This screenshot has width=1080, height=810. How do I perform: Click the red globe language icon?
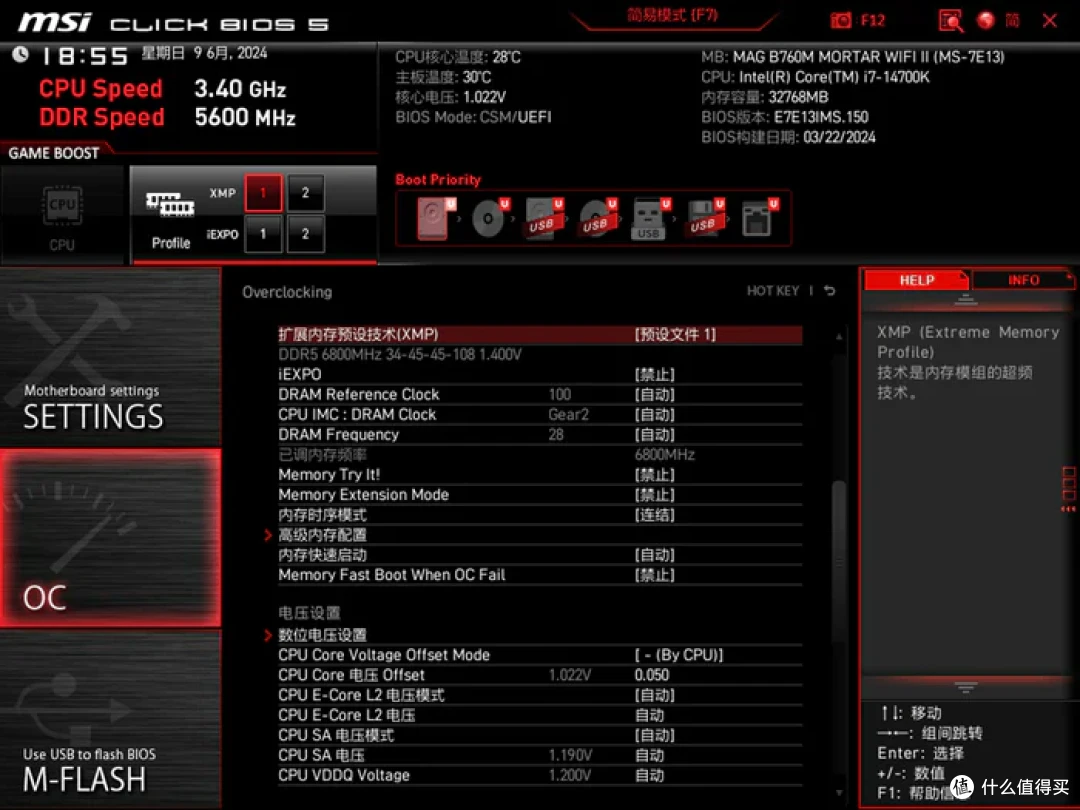coord(986,21)
